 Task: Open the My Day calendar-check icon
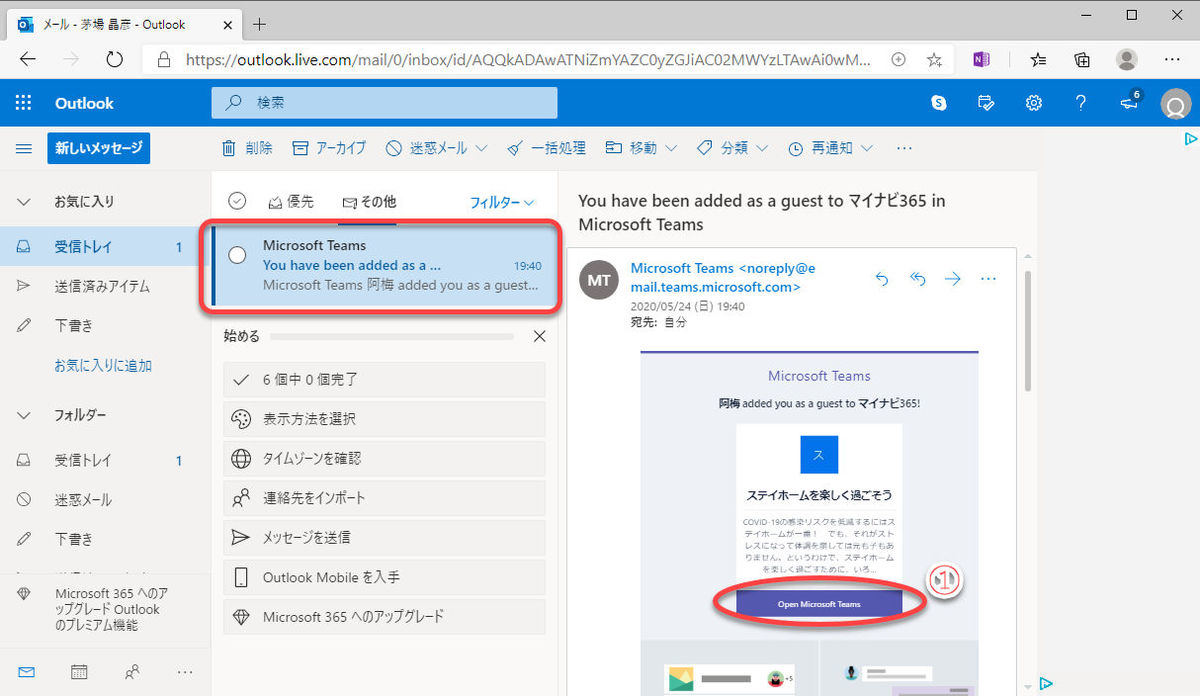tap(987, 103)
